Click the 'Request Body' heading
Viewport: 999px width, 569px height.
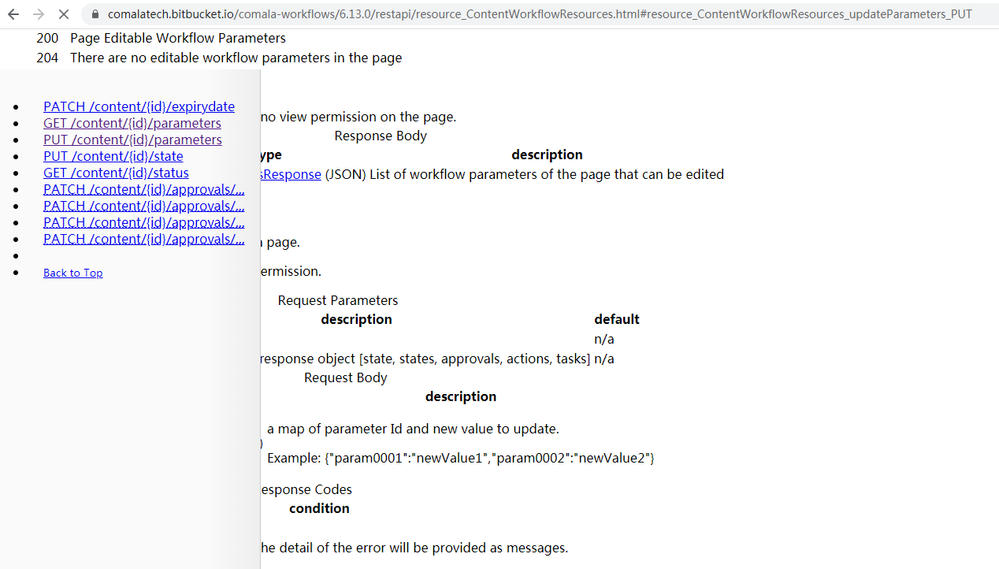pyautogui.click(x=345, y=378)
